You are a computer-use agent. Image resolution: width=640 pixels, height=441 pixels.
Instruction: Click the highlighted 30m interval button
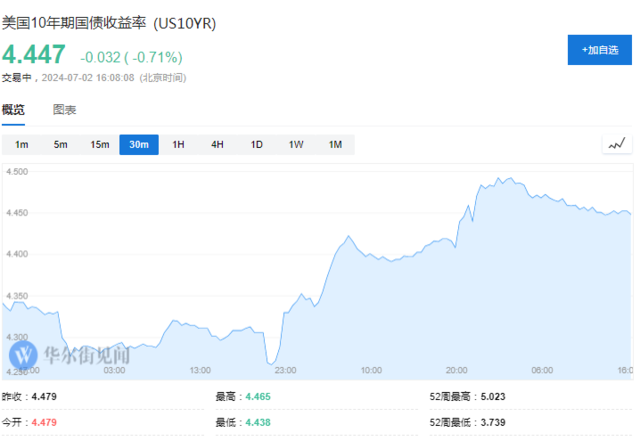(x=139, y=145)
